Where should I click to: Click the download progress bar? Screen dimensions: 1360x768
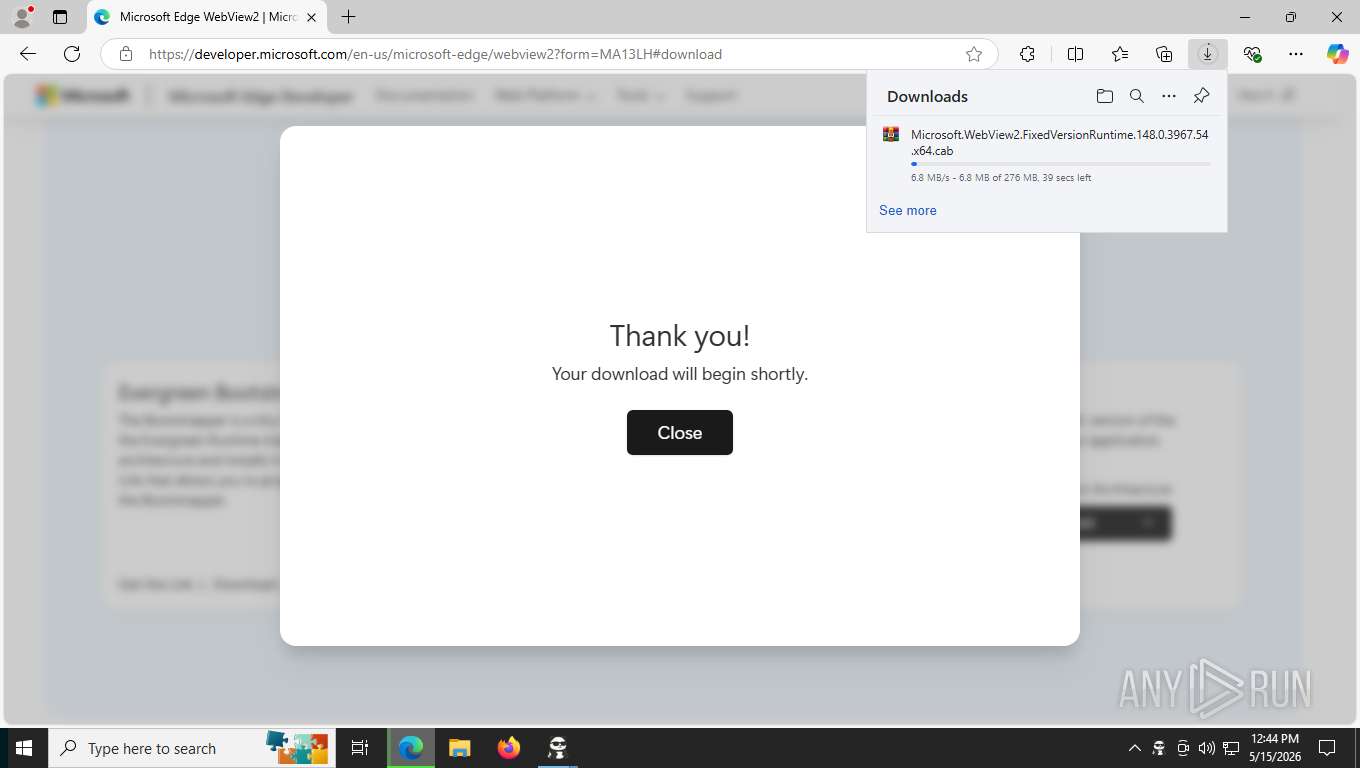click(1060, 164)
